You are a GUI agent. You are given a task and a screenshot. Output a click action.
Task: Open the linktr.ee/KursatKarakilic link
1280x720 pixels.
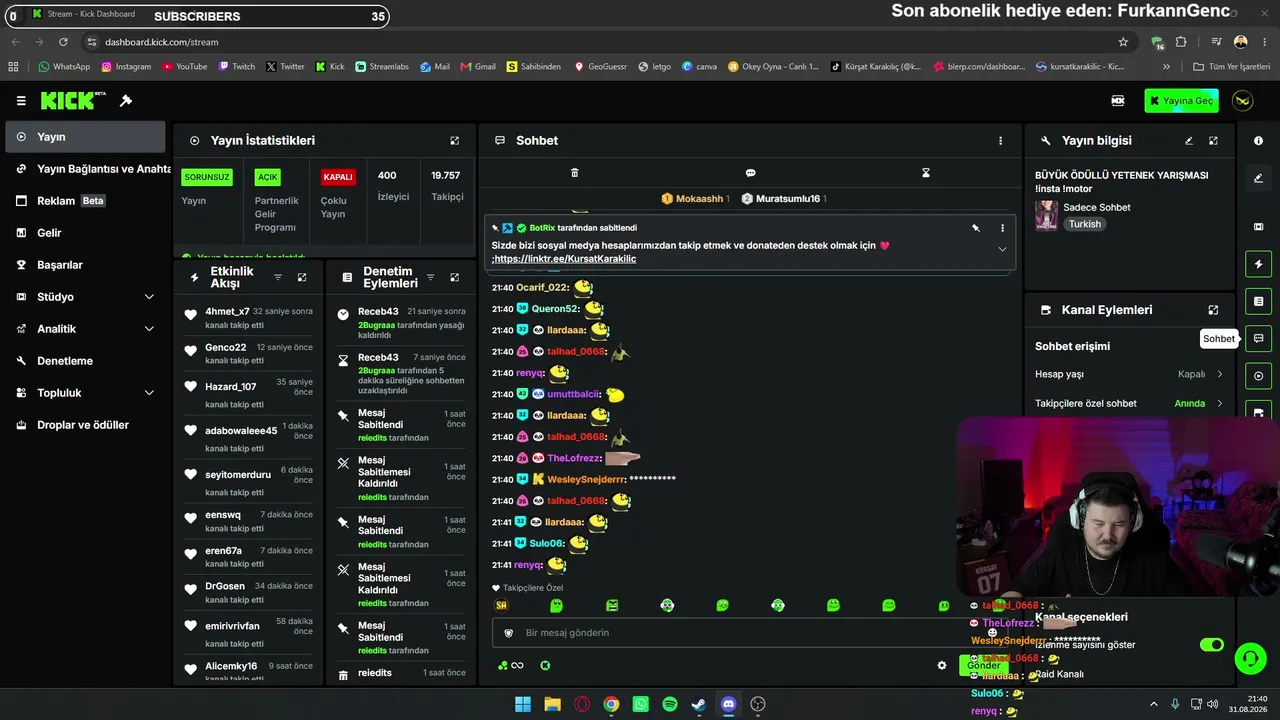(565, 259)
